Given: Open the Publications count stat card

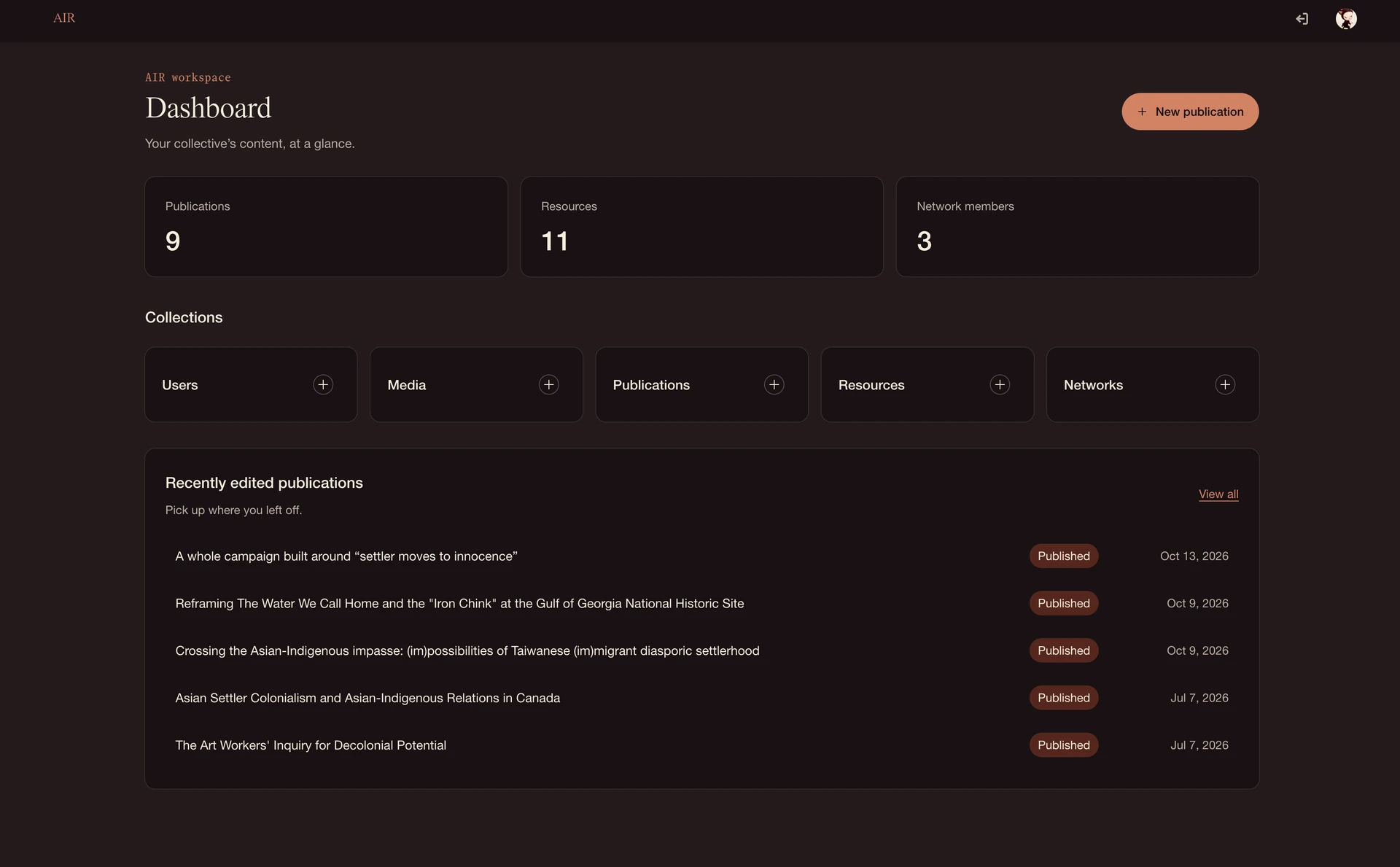Looking at the screenshot, I should (326, 227).
